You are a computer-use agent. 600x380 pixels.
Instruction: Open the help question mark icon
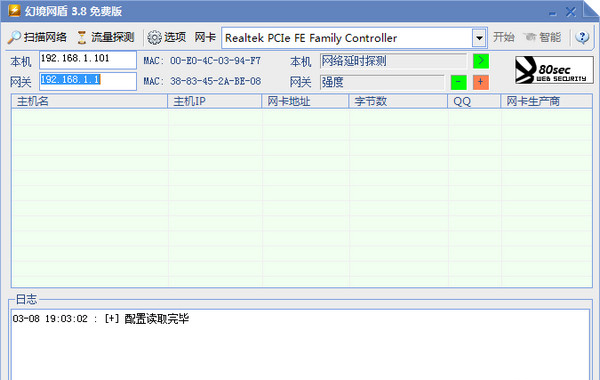click(582, 37)
